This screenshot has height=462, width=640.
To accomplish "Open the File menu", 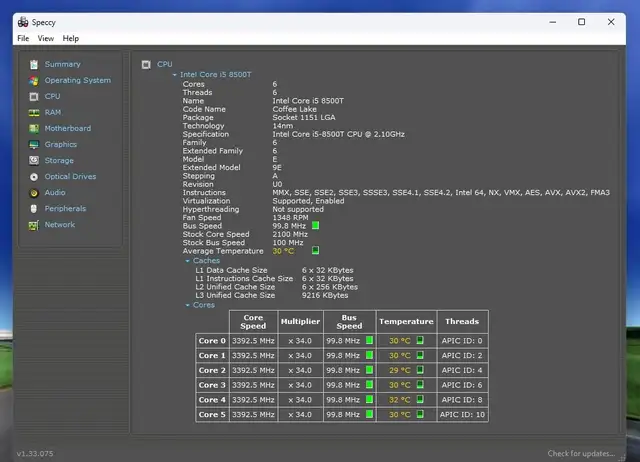I will tap(23, 38).
